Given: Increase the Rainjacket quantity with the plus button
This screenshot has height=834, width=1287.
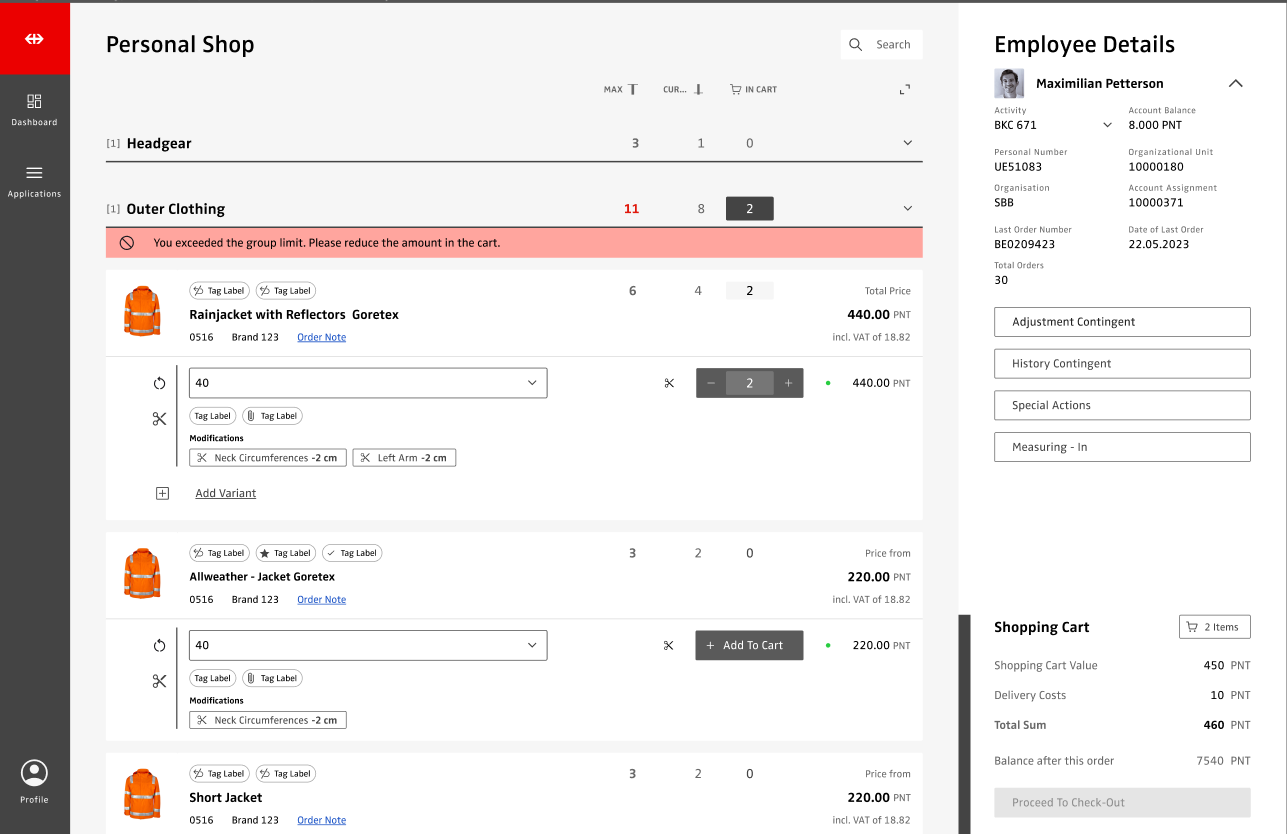Looking at the screenshot, I should click(788, 383).
